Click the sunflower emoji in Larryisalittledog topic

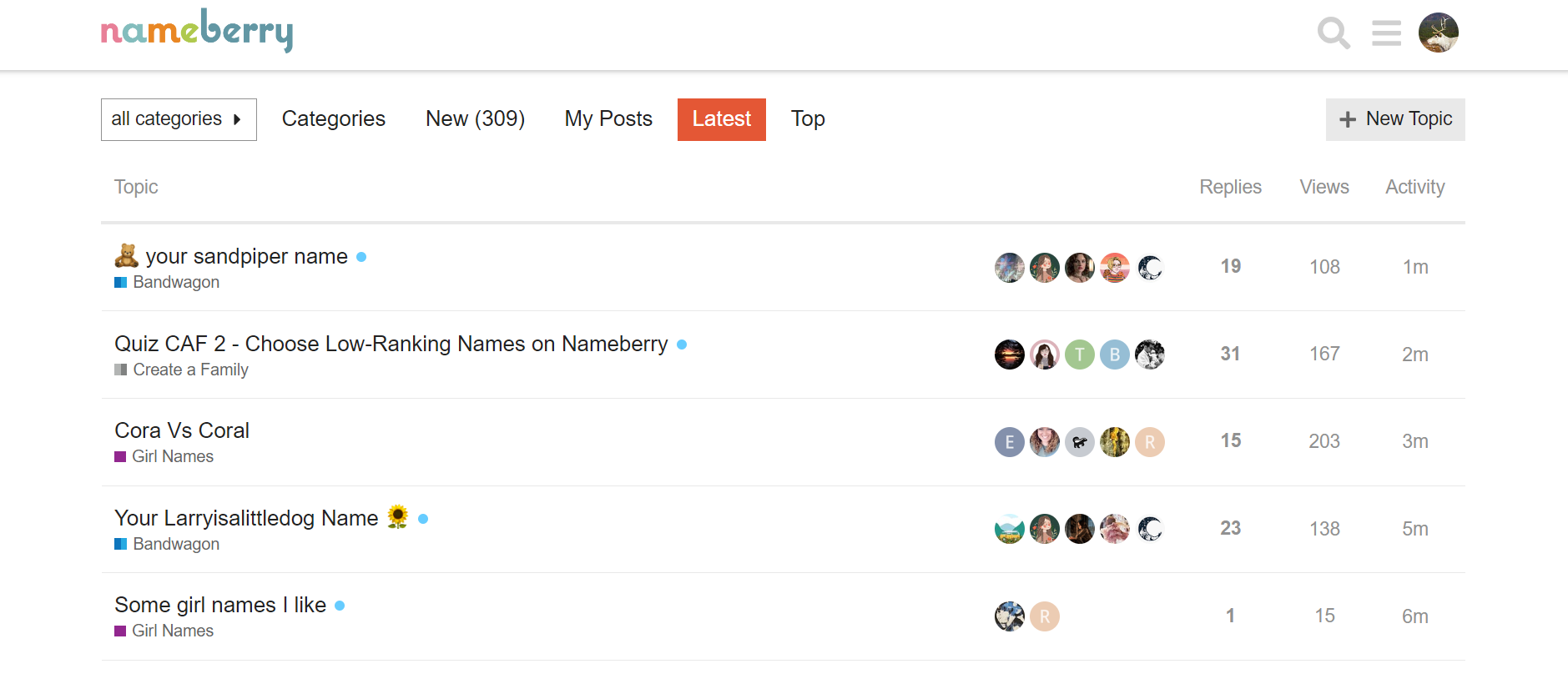(x=398, y=517)
